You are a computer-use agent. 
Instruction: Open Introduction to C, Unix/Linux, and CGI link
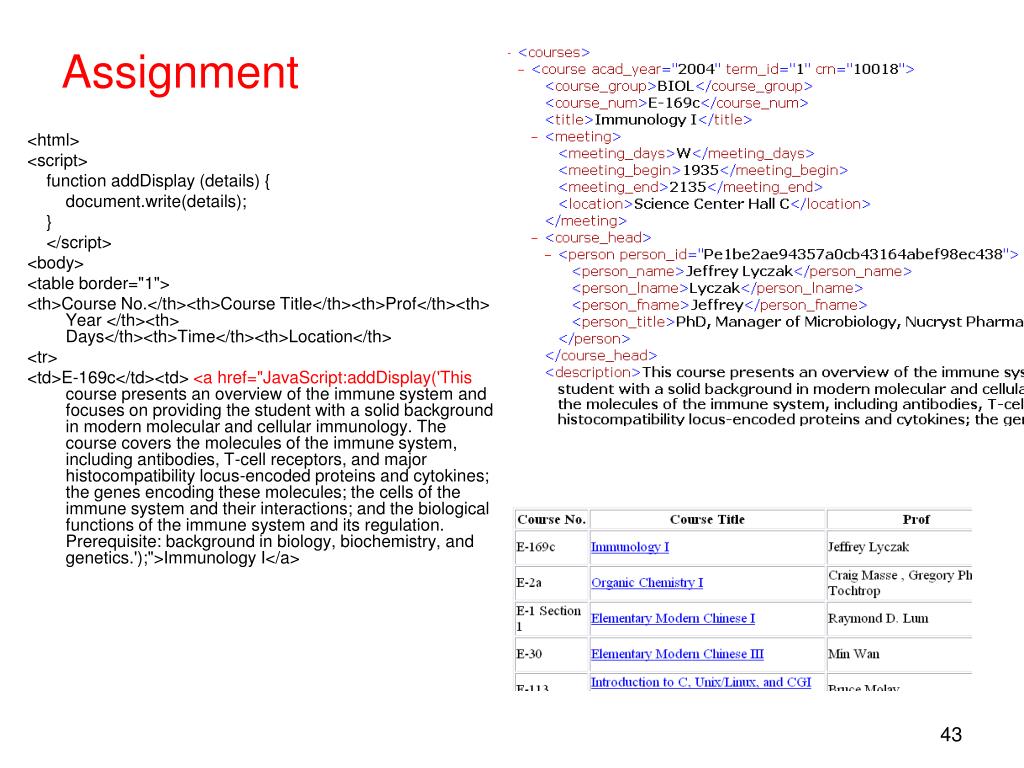pos(701,682)
